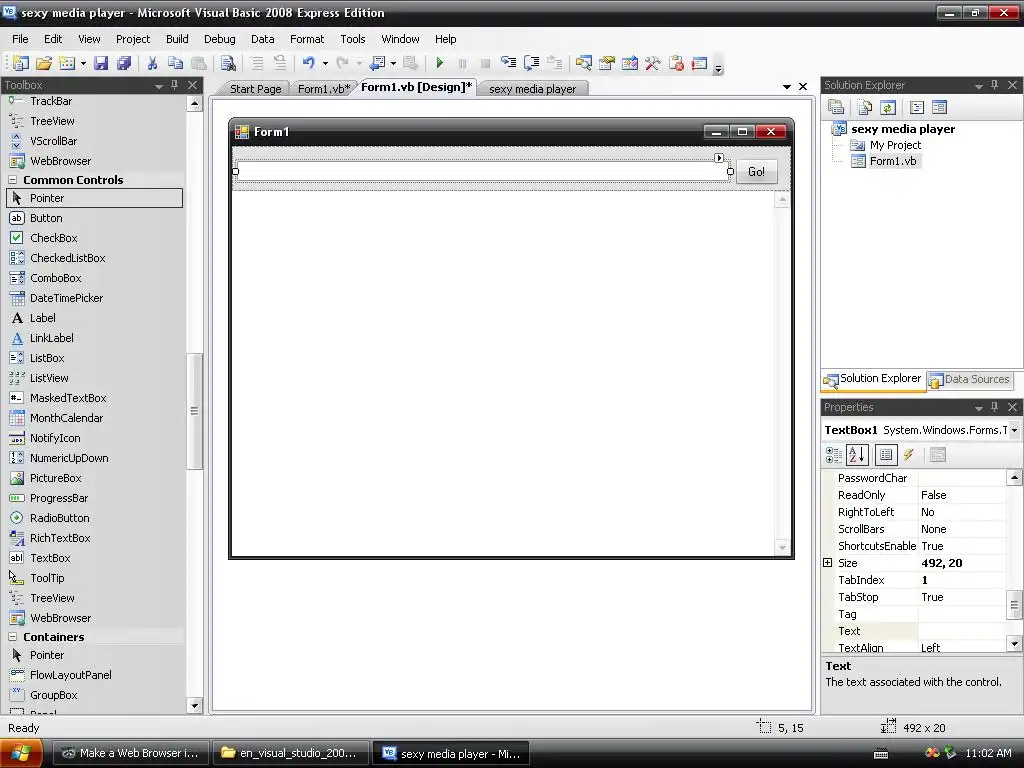This screenshot has width=1024, height=768.
Task: Click the Properties grid scroll up arrow
Action: tap(1014, 477)
